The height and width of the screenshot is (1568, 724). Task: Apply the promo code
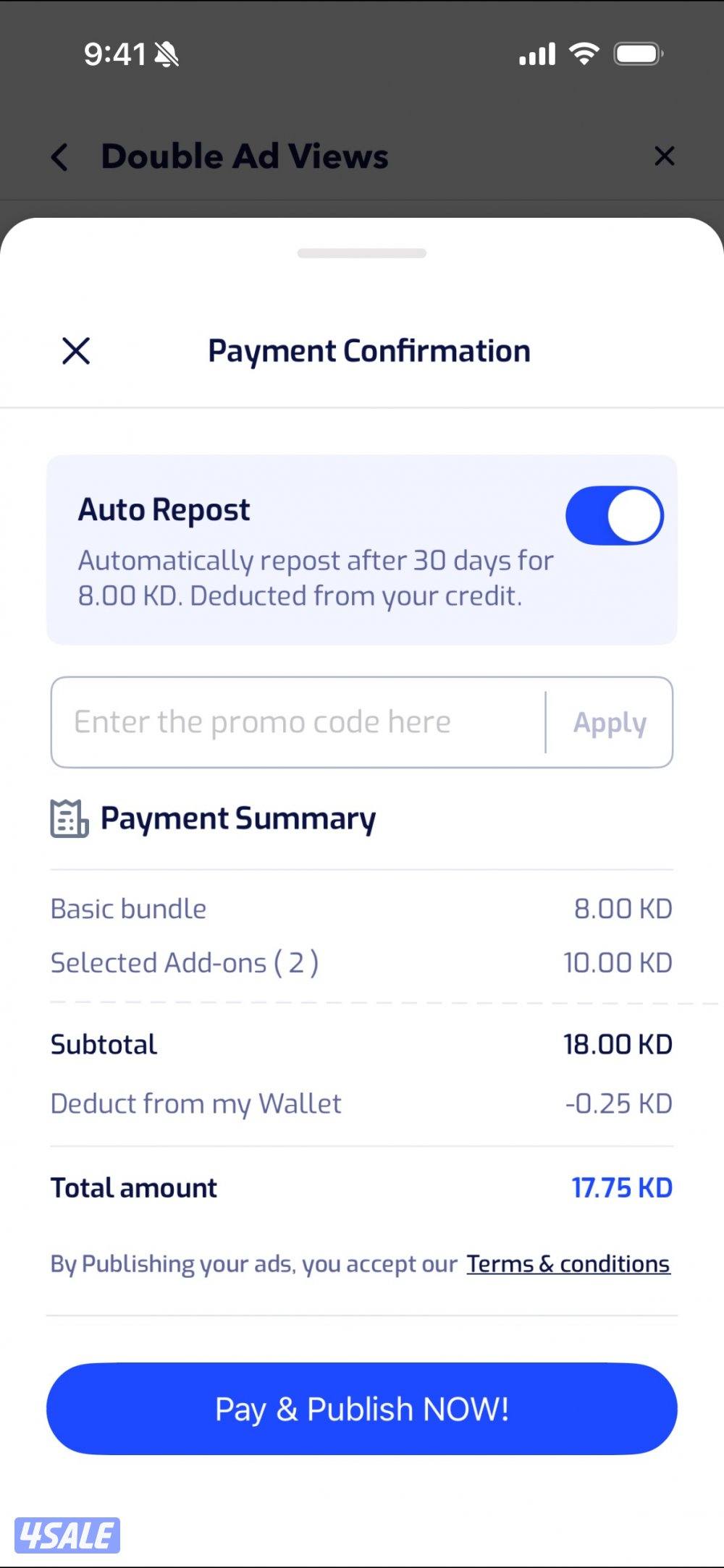pos(610,722)
